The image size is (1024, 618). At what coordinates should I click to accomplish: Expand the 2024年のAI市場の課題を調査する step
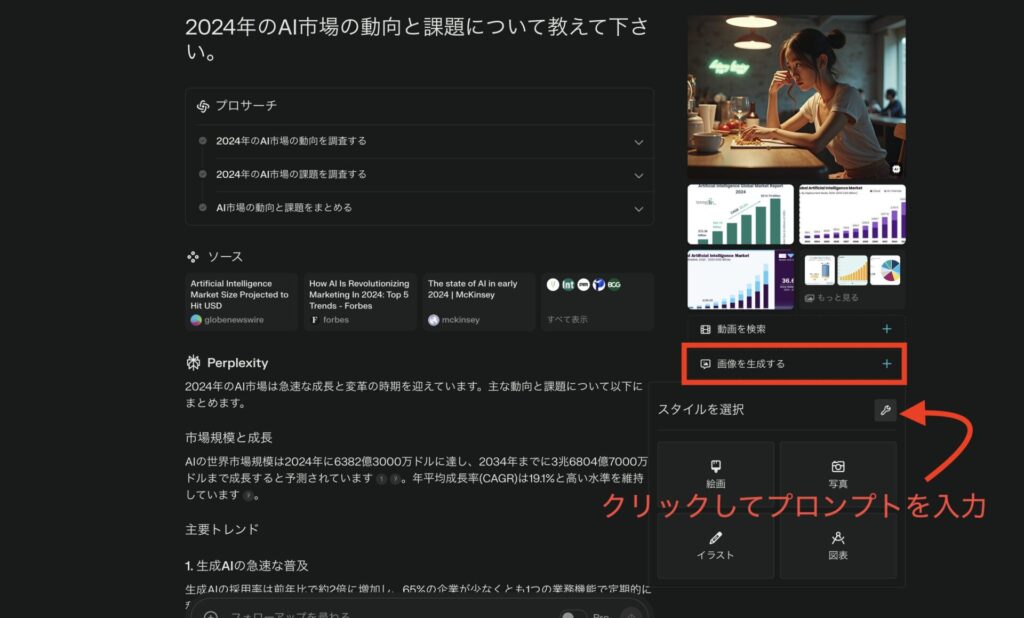tap(638, 175)
